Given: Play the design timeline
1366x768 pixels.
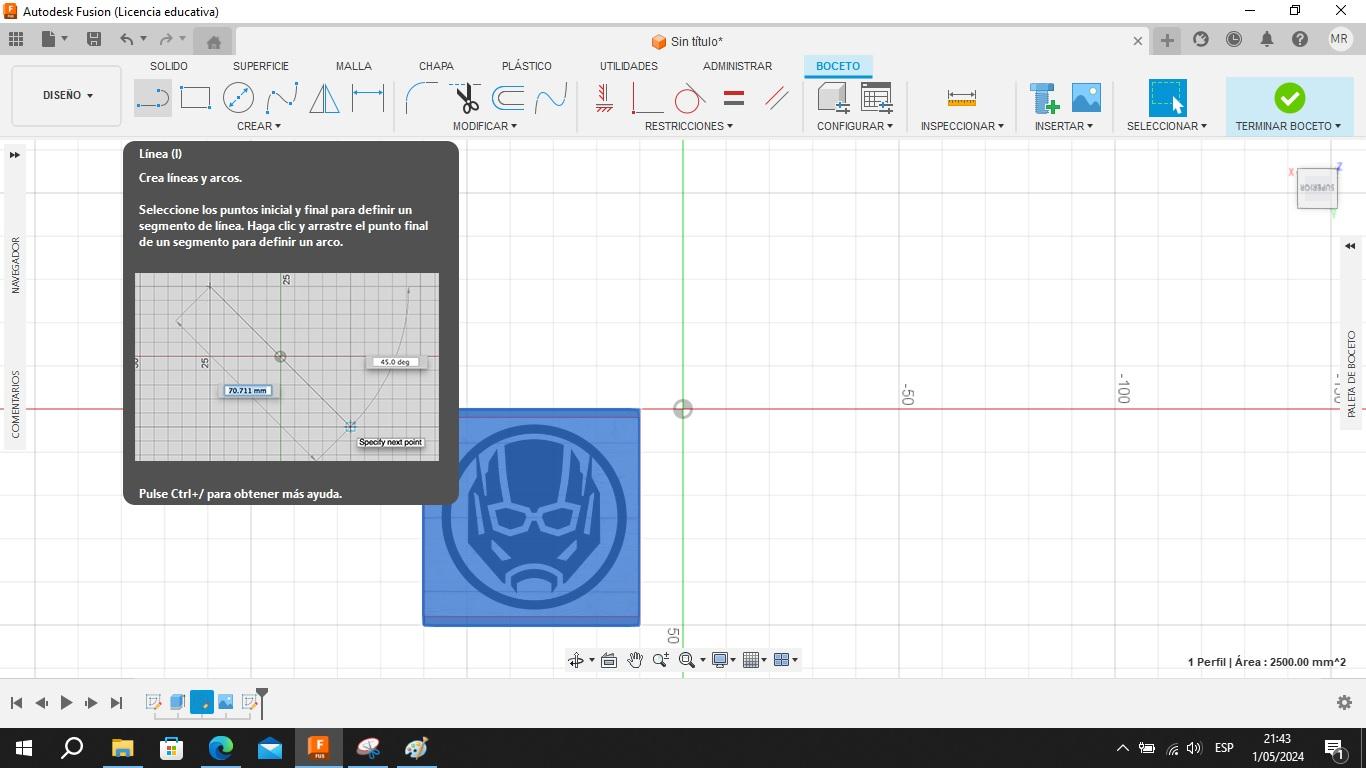Looking at the screenshot, I should (66, 703).
